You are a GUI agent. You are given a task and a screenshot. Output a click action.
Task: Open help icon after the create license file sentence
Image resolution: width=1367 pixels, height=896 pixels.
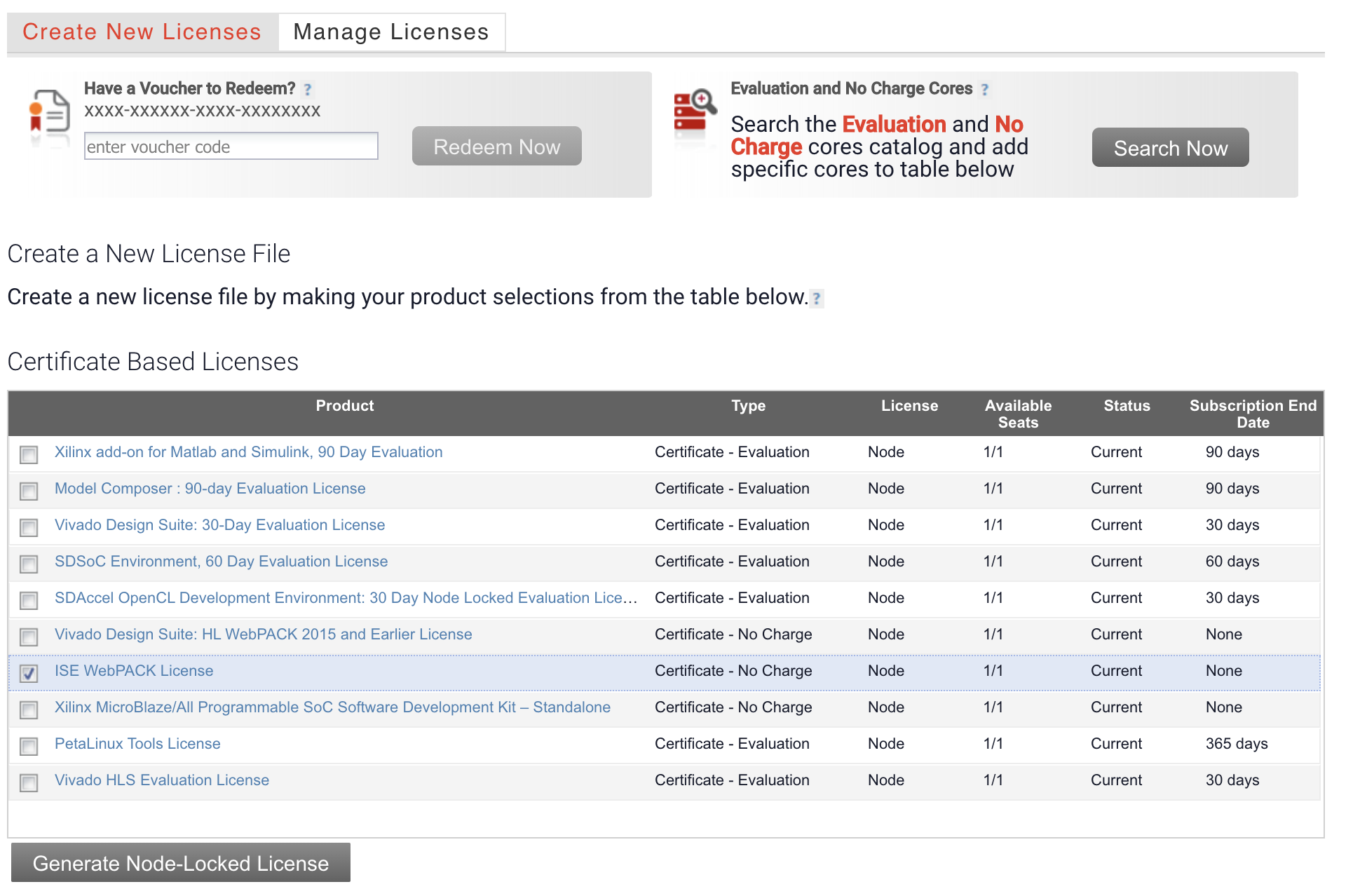[x=817, y=298]
